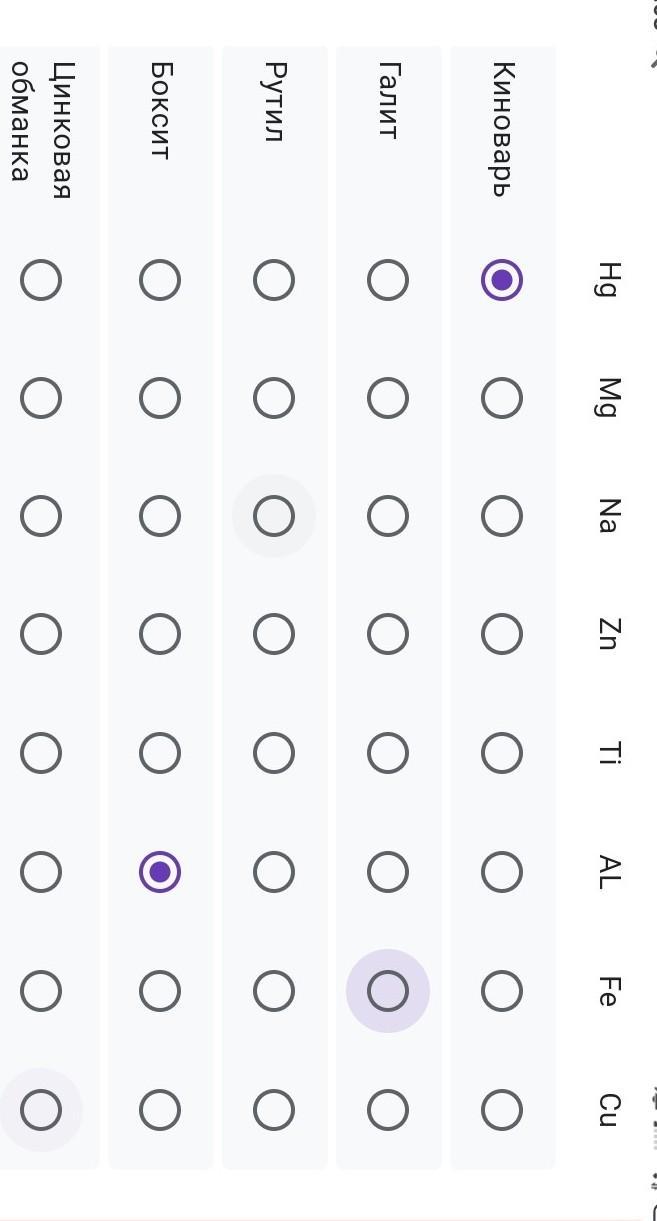This screenshot has width=657, height=1221.
Task: Select Fe for Цинковая обманка row
Action: tap(41, 991)
